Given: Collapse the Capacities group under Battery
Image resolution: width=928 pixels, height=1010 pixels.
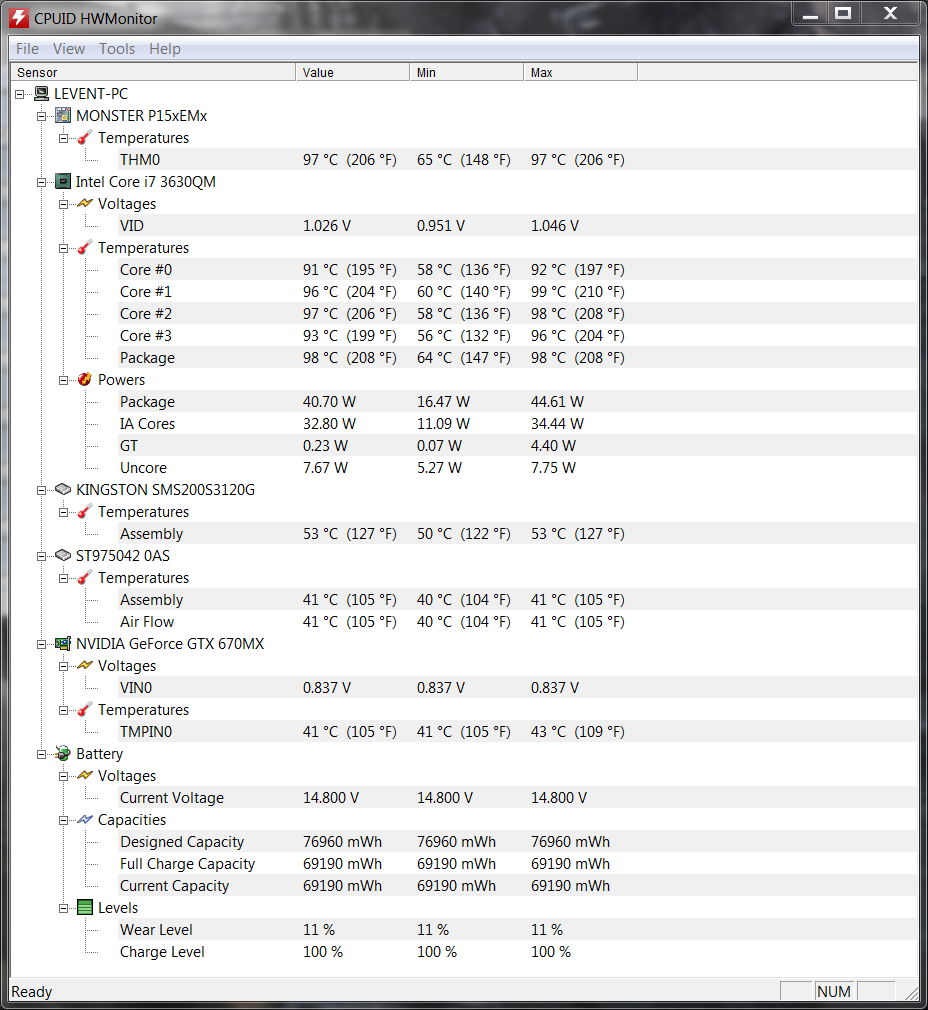Looking at the screenshot, I should 63,820.
